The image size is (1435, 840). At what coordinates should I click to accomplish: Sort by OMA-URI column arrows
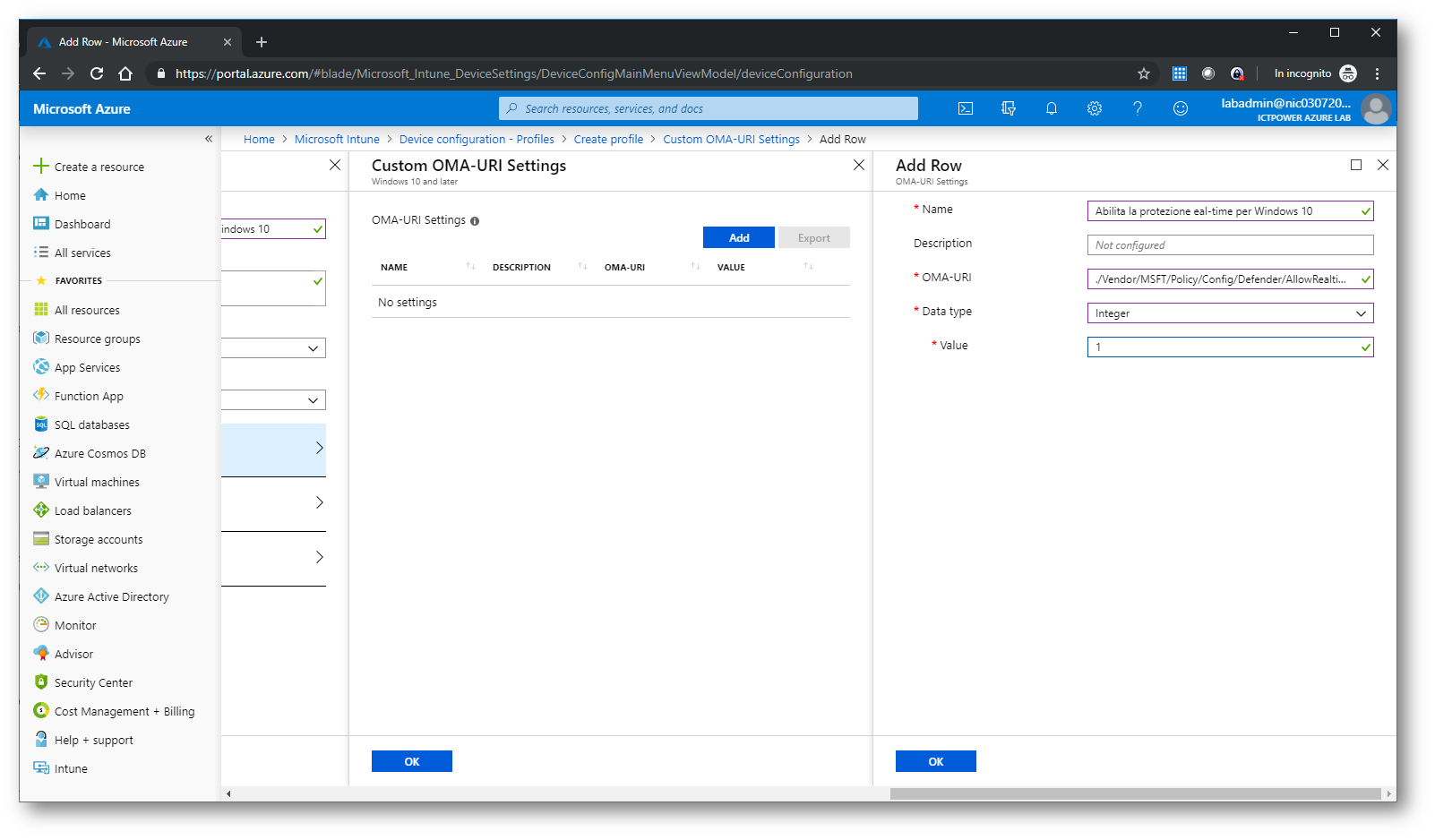pyautogui.click(x=695, y=267)
